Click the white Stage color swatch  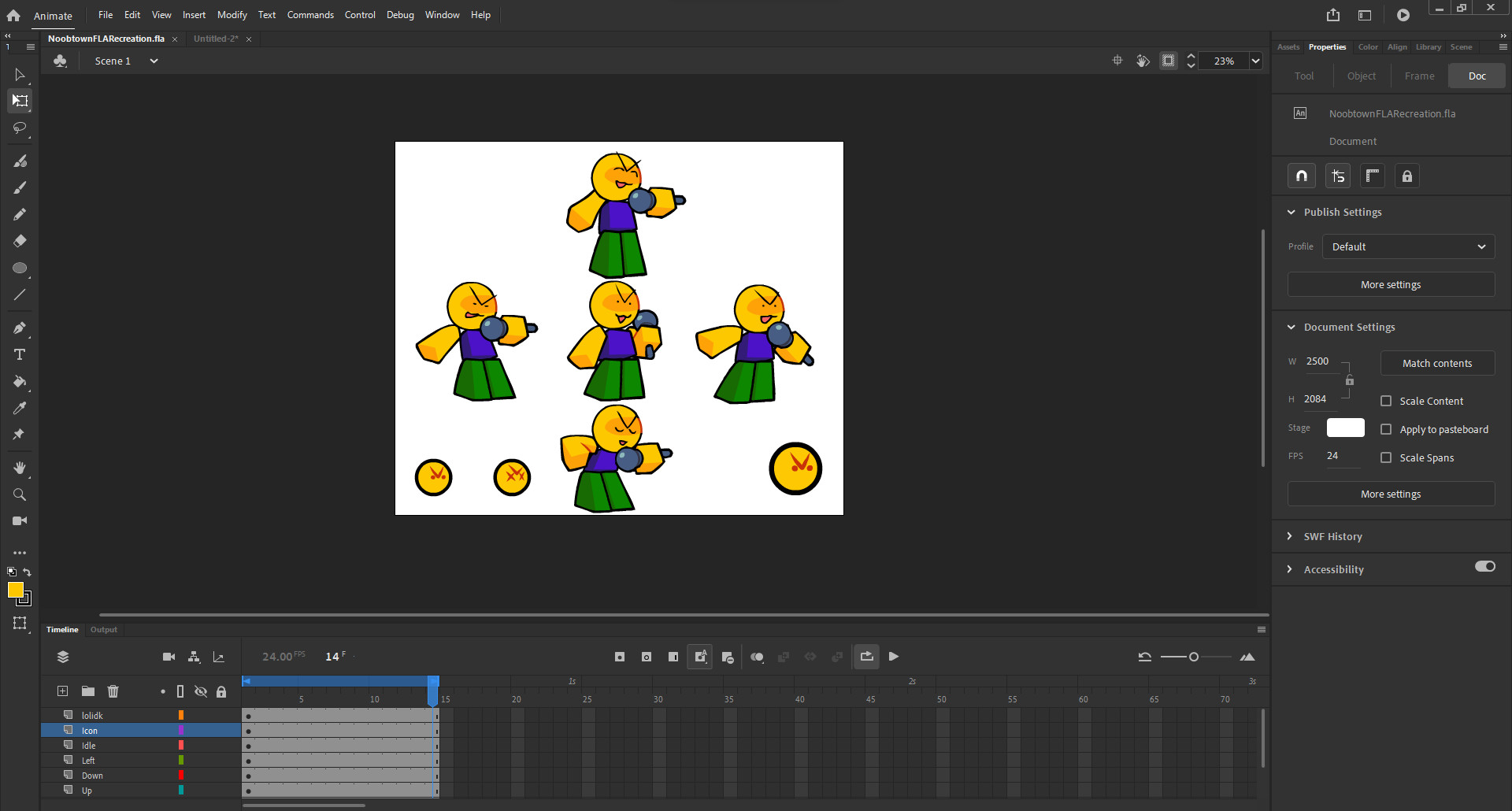pos(1345,428)
